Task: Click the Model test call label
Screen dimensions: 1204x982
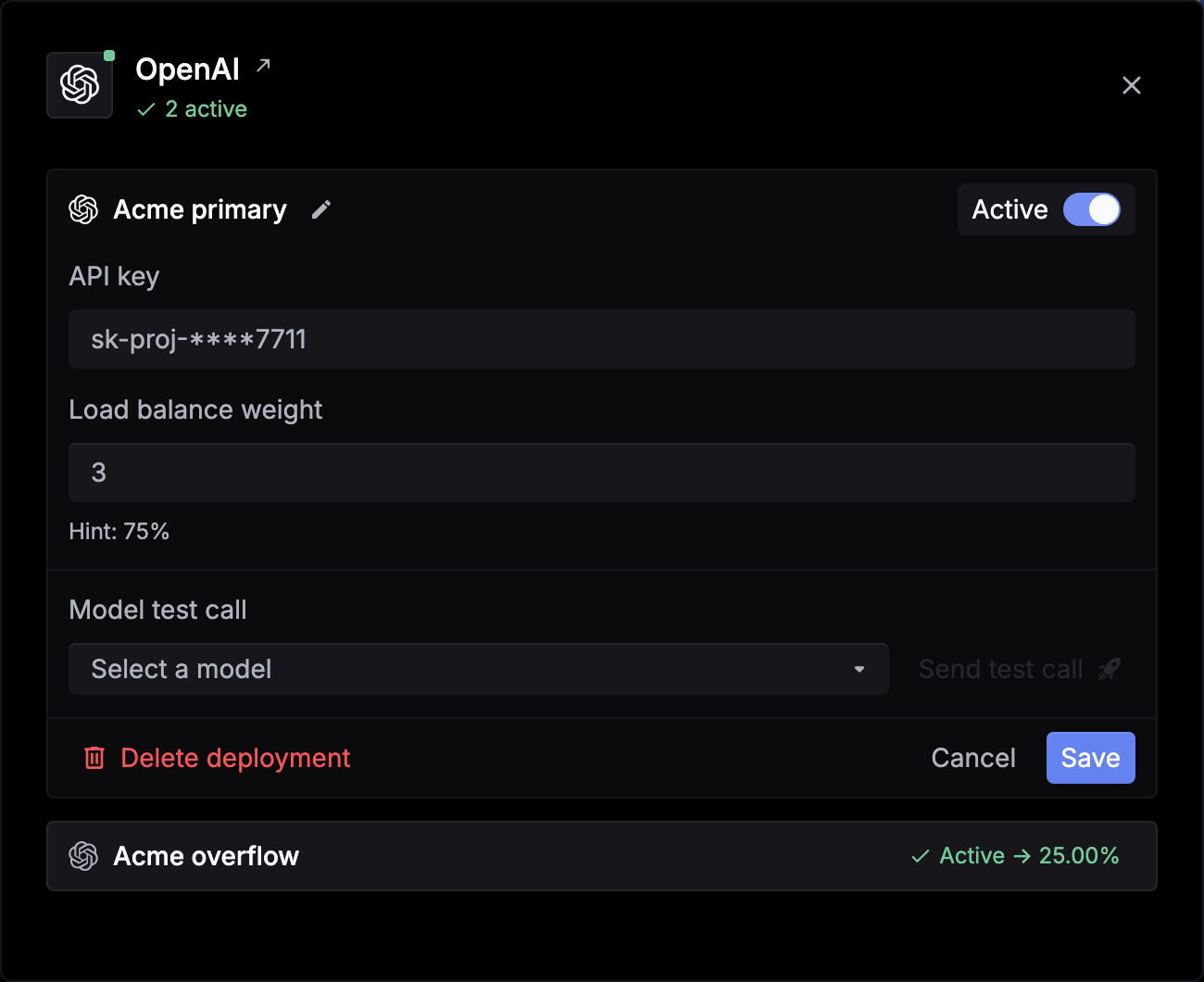Action: click(x=158, y=610)
